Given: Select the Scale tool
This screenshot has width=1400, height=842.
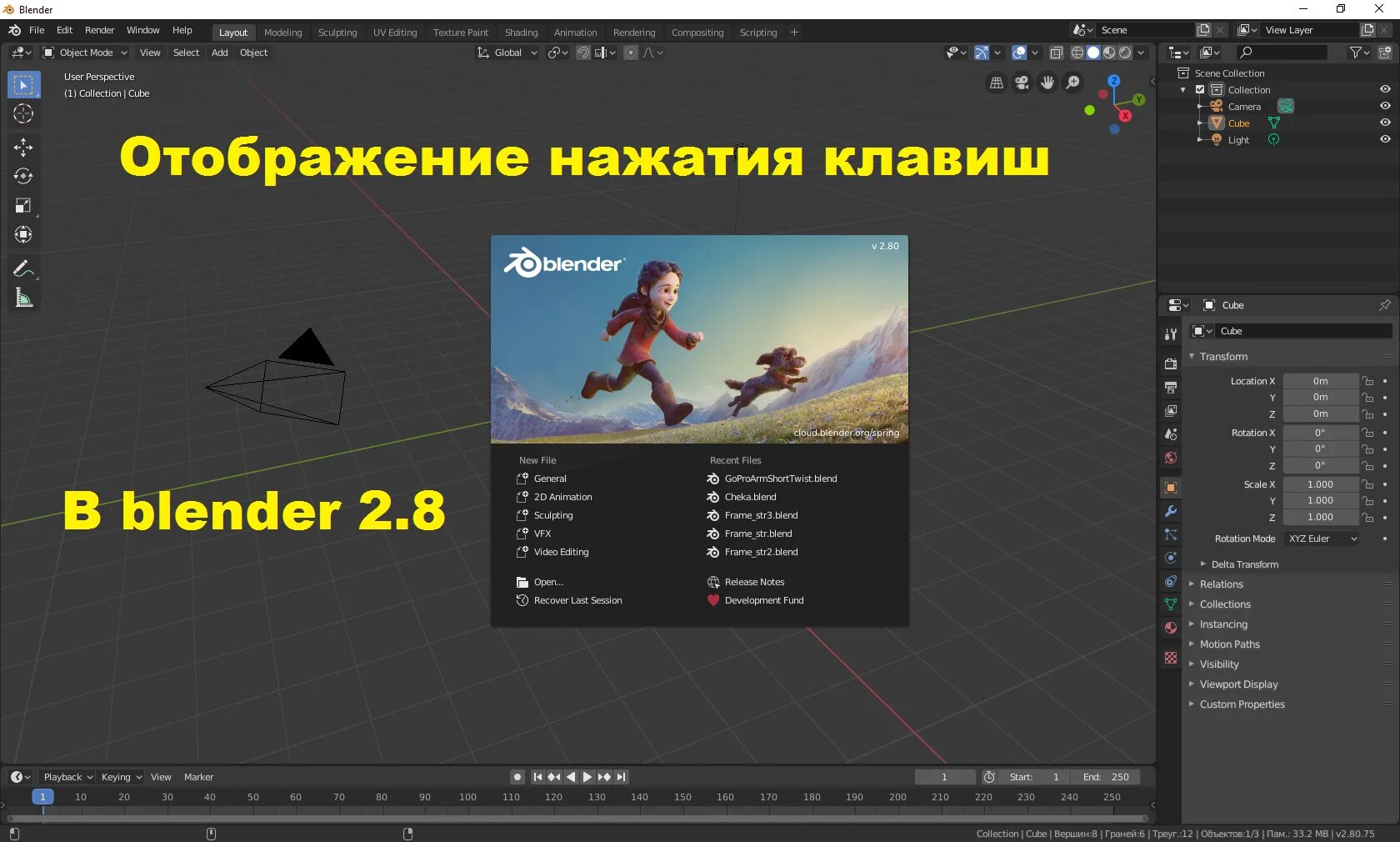Looking at the screenshot, I should coord(23,205).
